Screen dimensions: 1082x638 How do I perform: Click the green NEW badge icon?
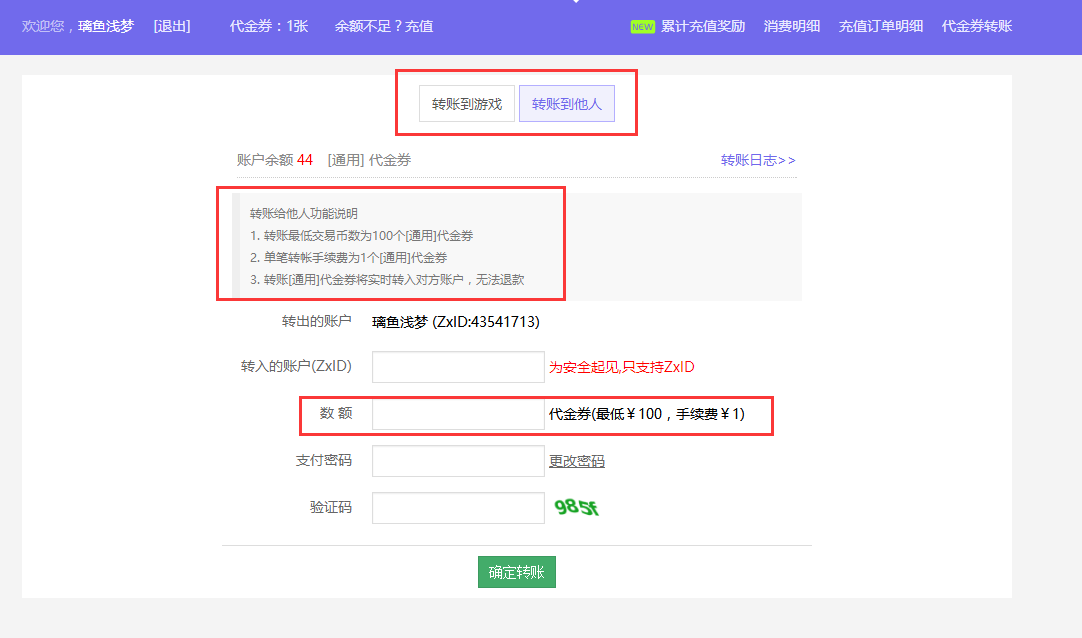point(642,26)
